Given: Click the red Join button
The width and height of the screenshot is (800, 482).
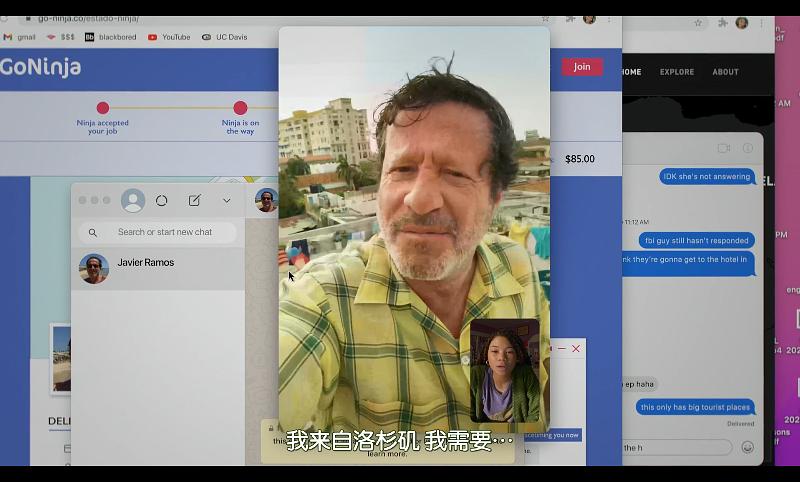Looking at the screenshot, I should (x=581, y=67).
